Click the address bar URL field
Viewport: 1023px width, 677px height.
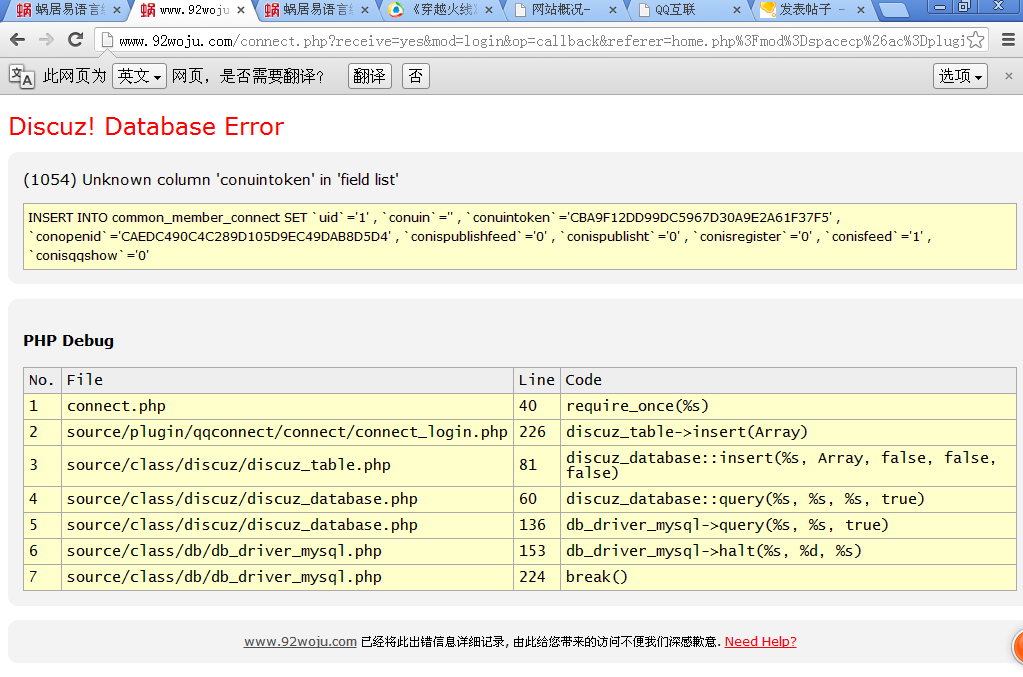540,41
